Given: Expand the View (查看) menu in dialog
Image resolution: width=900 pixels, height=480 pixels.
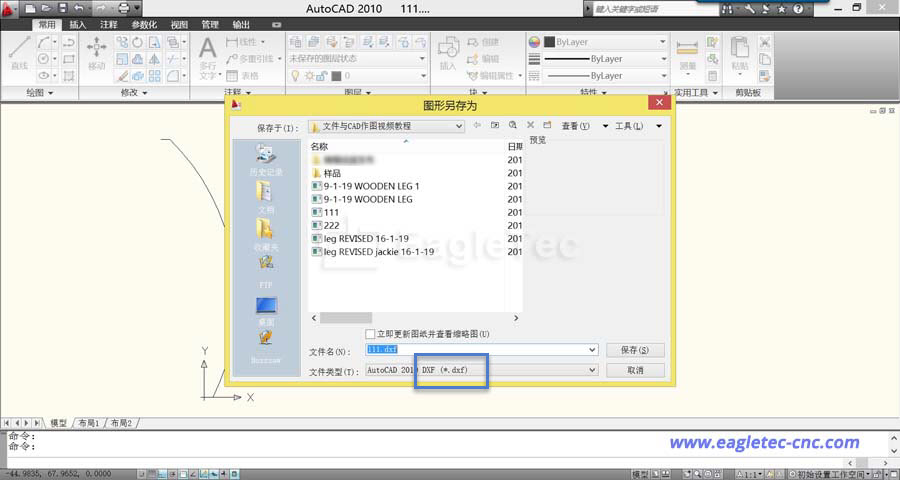Looking at the screenshot, I should point(584,126).
